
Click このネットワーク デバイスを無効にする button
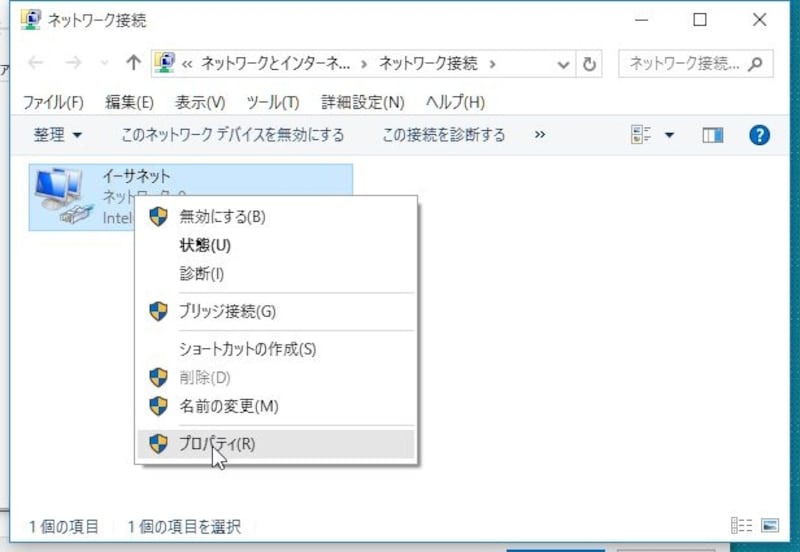(232, 135)
